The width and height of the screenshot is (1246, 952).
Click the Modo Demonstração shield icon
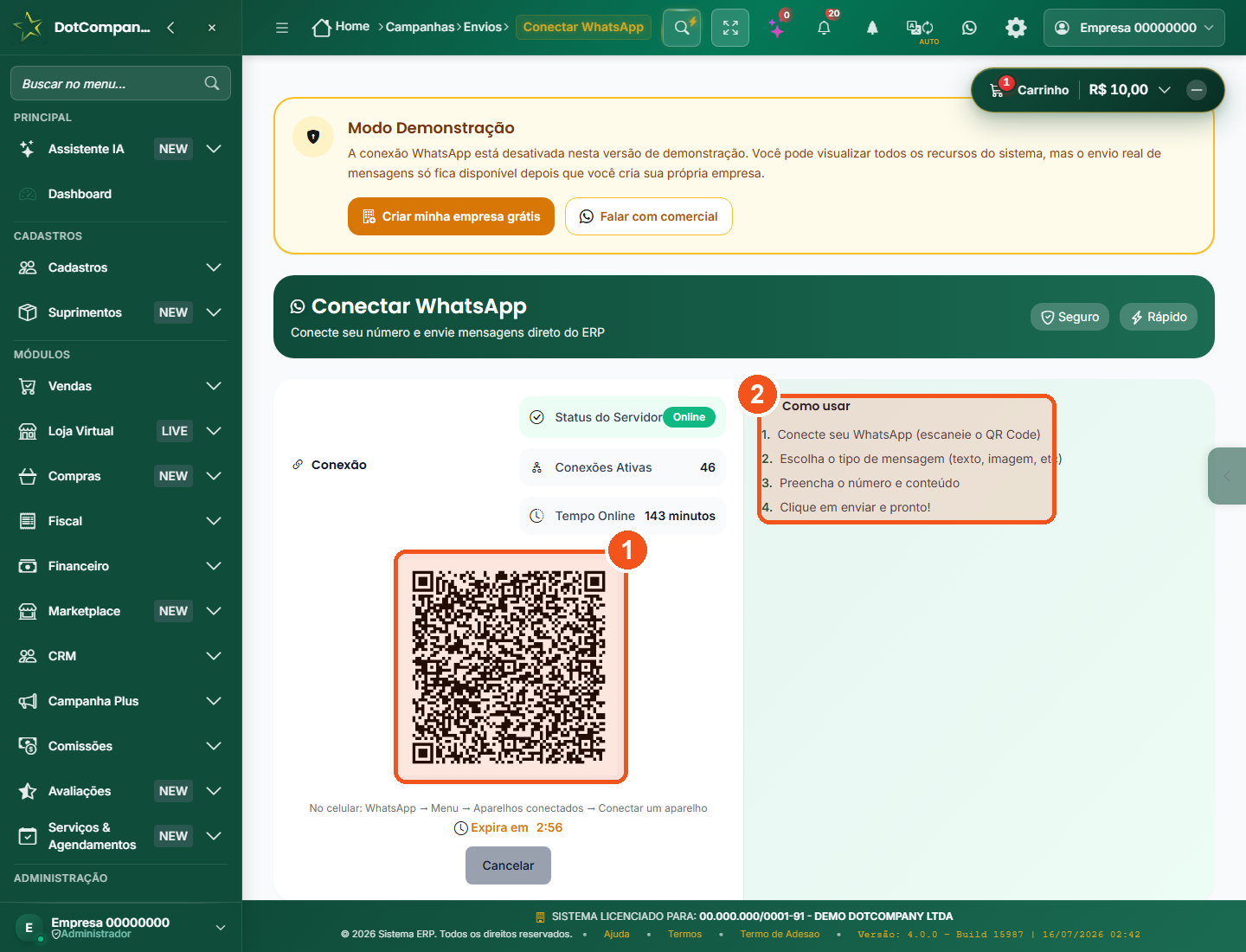point(313,137)
